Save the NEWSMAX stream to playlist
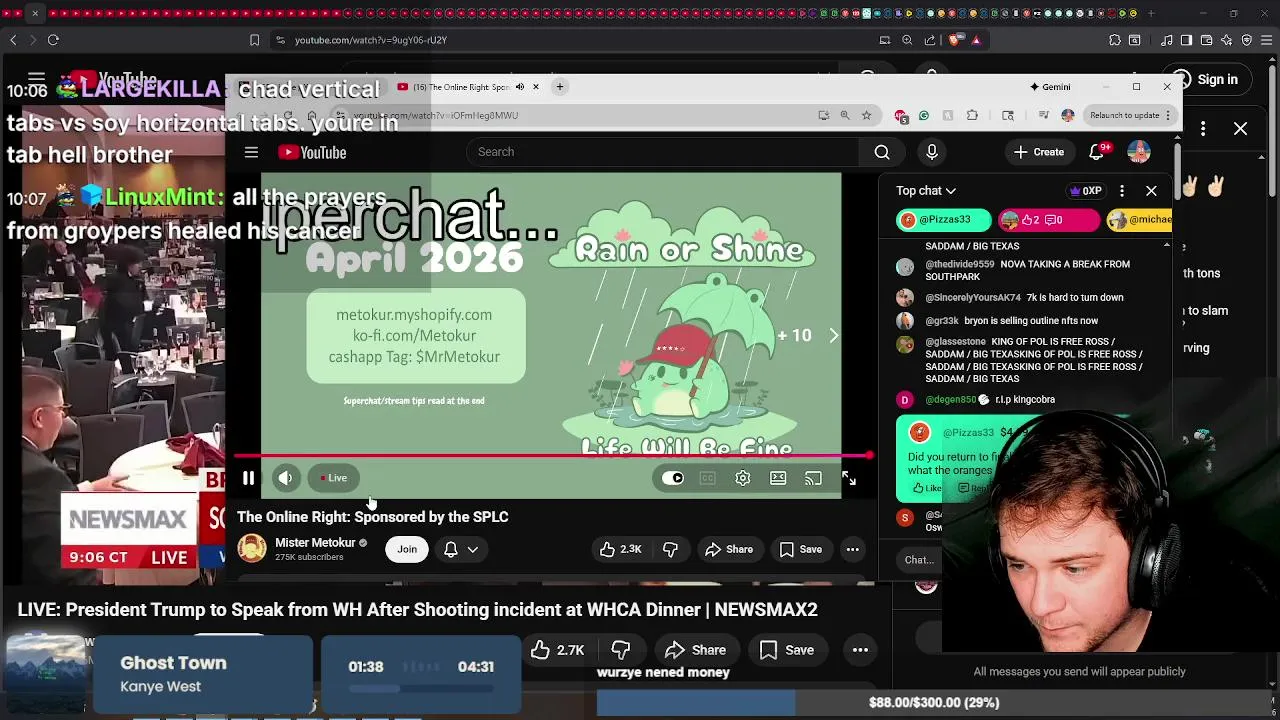Image resolution: width=1280 pixels, height=720 pixels. pyautogui.click(x=786, y=650)
